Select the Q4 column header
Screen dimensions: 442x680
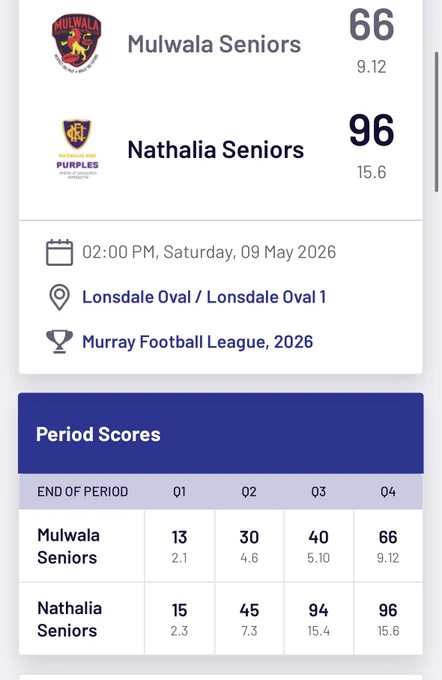pos(388,492)
